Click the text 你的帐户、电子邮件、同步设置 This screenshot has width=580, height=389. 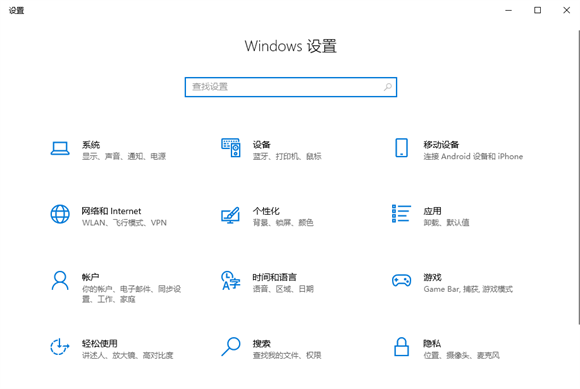click(x=131, y=294)
